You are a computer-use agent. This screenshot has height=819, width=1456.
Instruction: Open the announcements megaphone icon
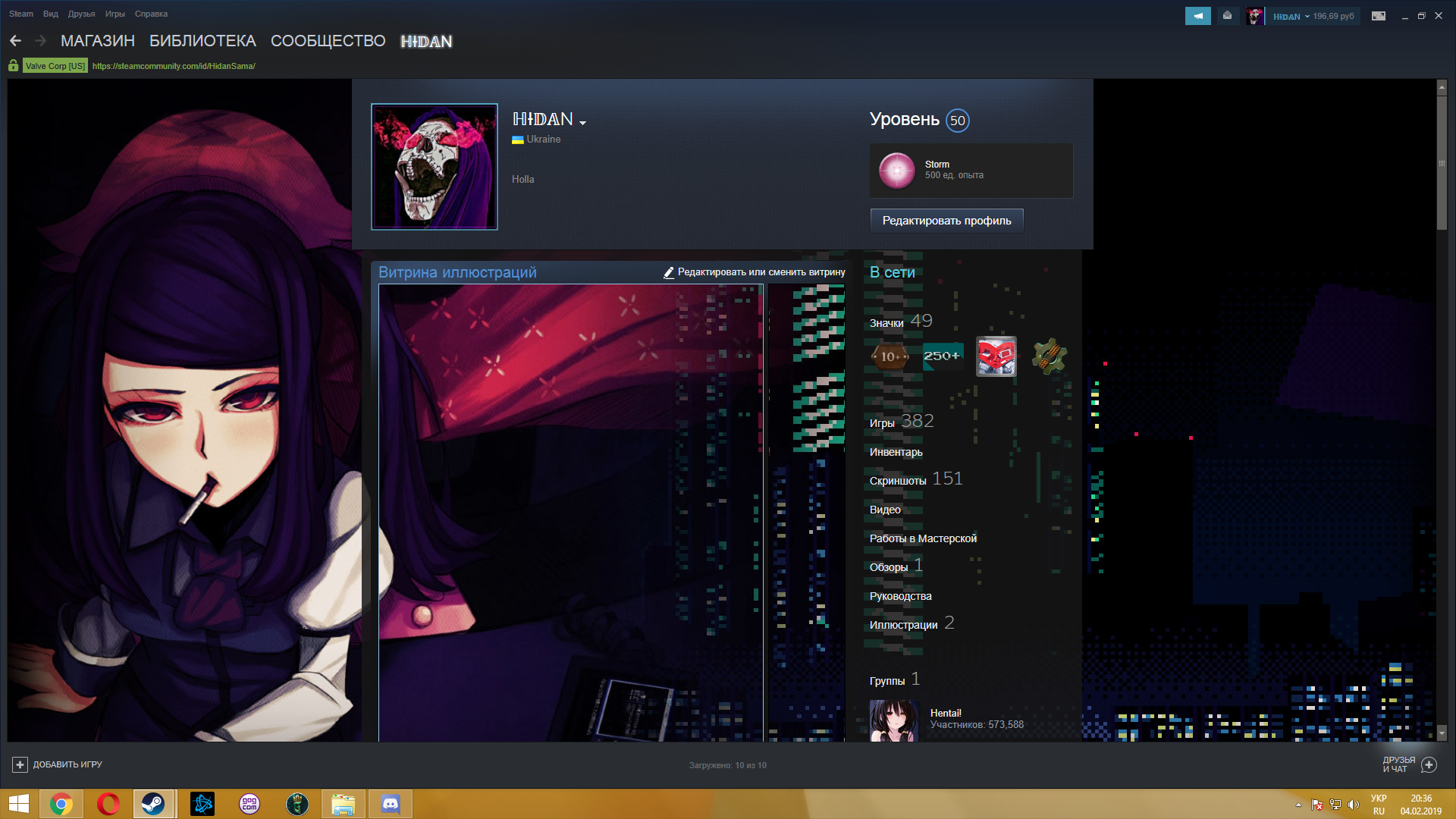(x=1198, y=16)
